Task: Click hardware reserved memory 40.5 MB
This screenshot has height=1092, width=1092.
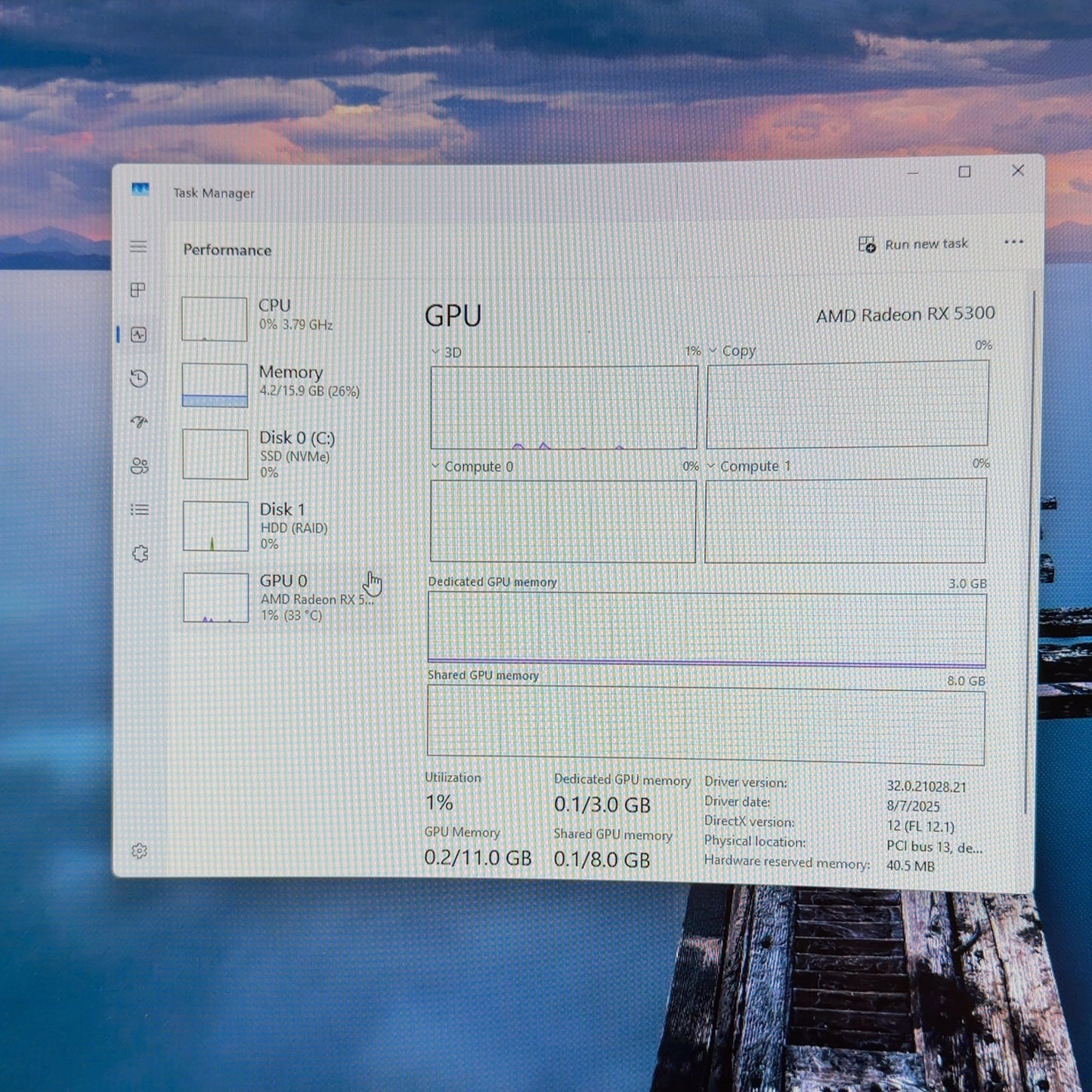Action: coord(911,866)
